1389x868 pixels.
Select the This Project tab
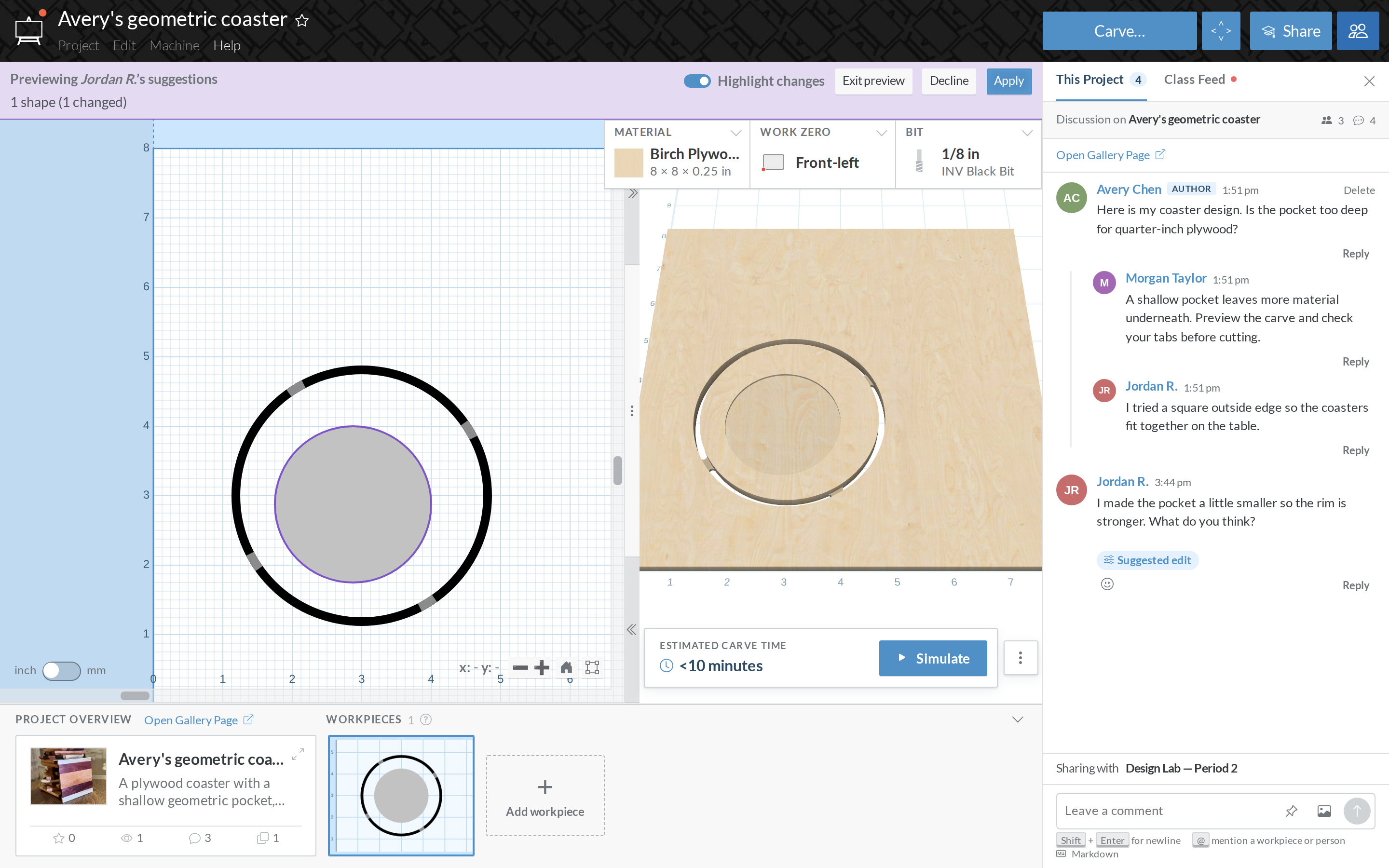pos(1101,80)
